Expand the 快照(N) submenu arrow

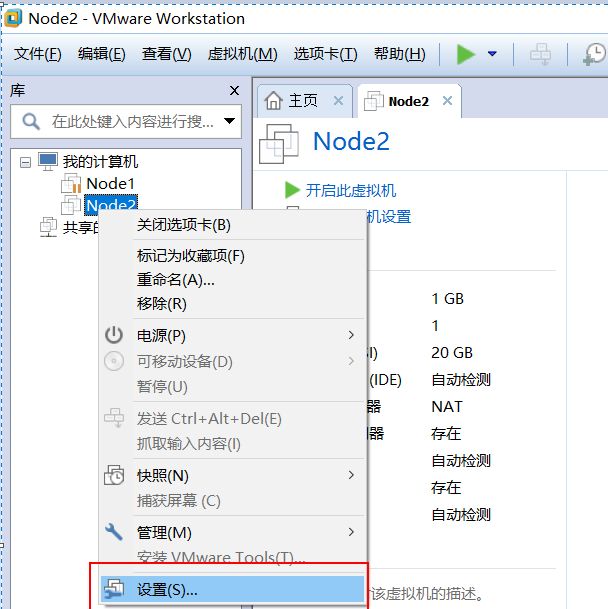click(x=351, y=475)
